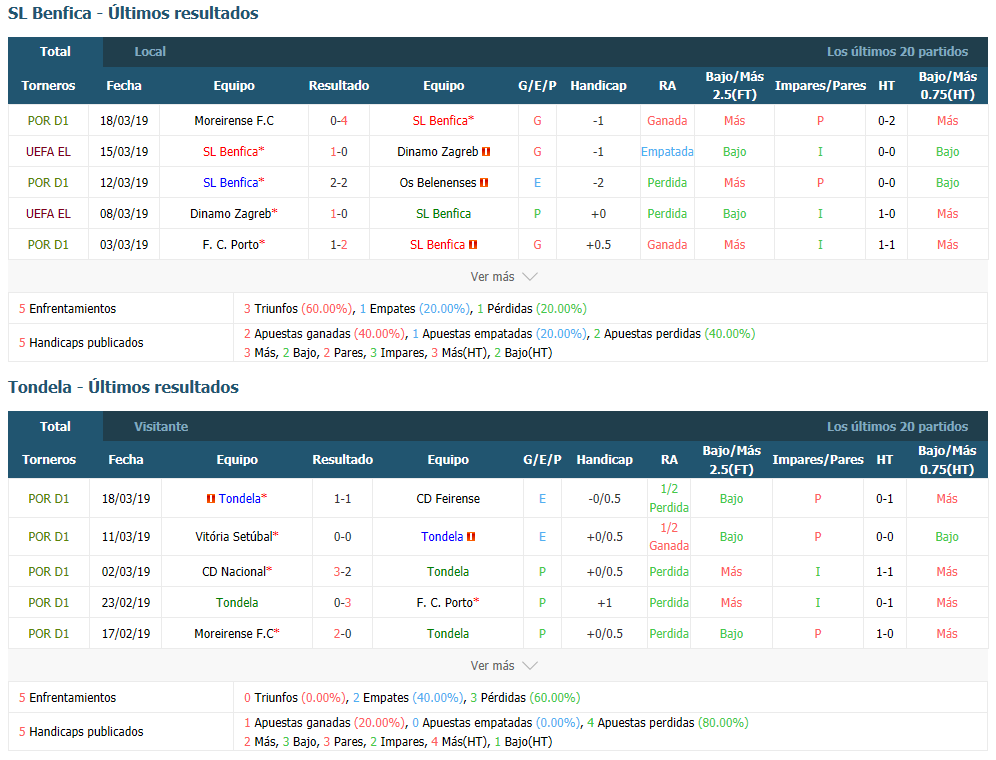996x760 pixels.
Task: Click the Handicap column header in SL Benfica table
Action: pyautogui.click(x=598, y=86)
